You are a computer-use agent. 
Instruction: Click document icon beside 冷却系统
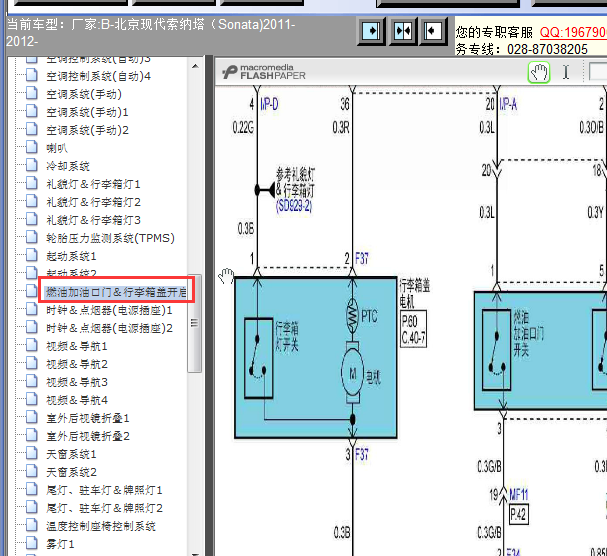[31, 165]
